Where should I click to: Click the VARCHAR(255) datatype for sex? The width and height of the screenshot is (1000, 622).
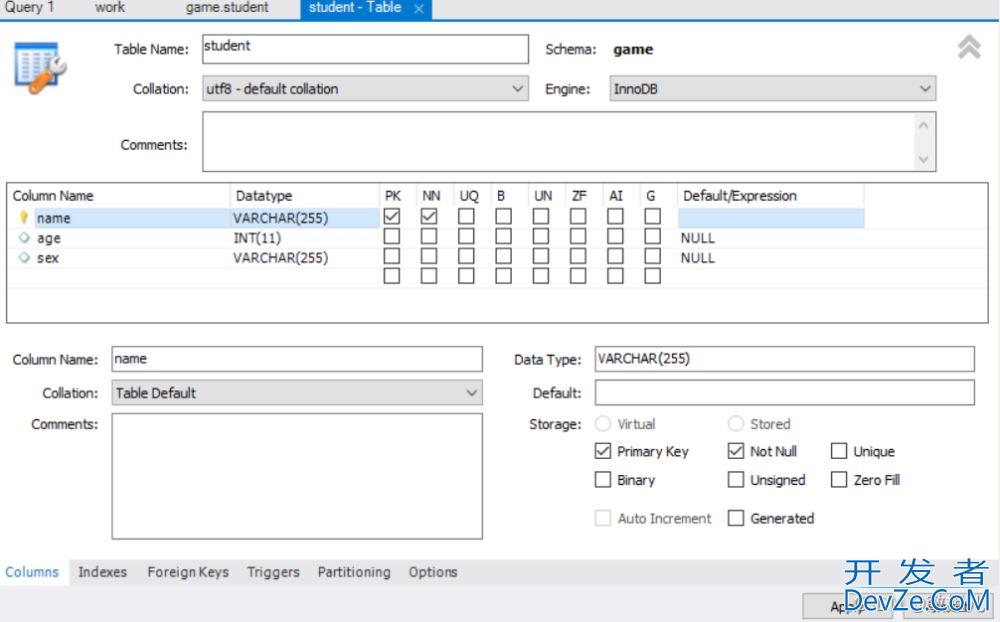(281, 258)
